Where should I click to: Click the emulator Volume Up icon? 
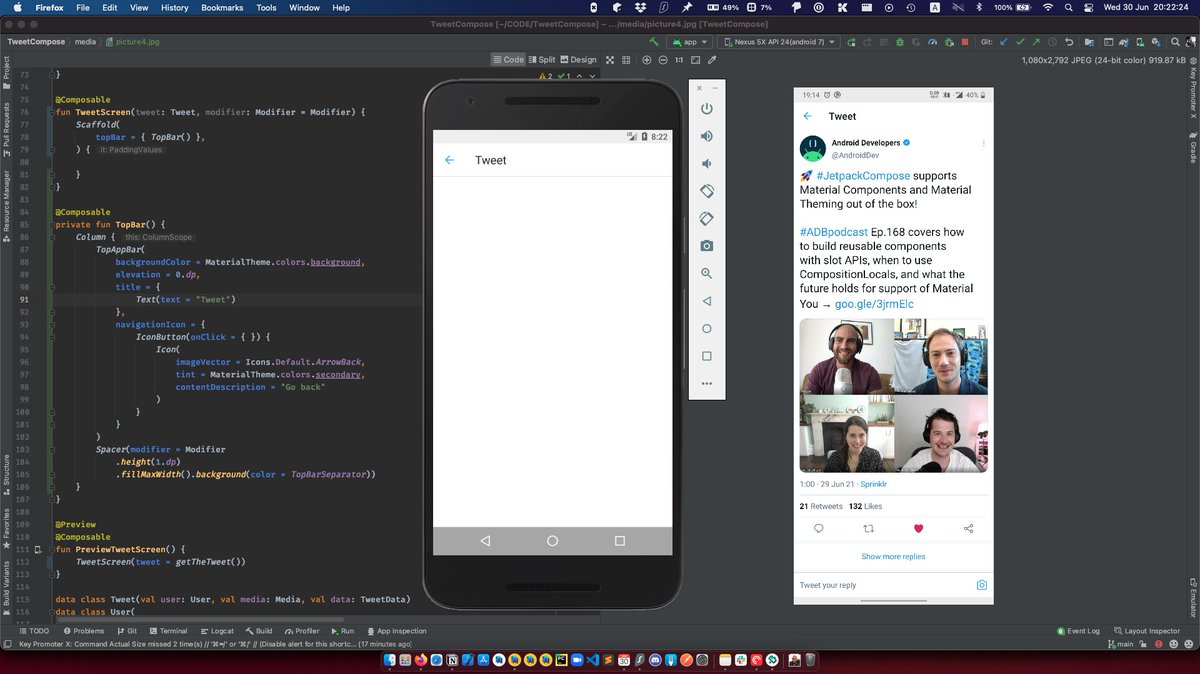coord(706,136)
